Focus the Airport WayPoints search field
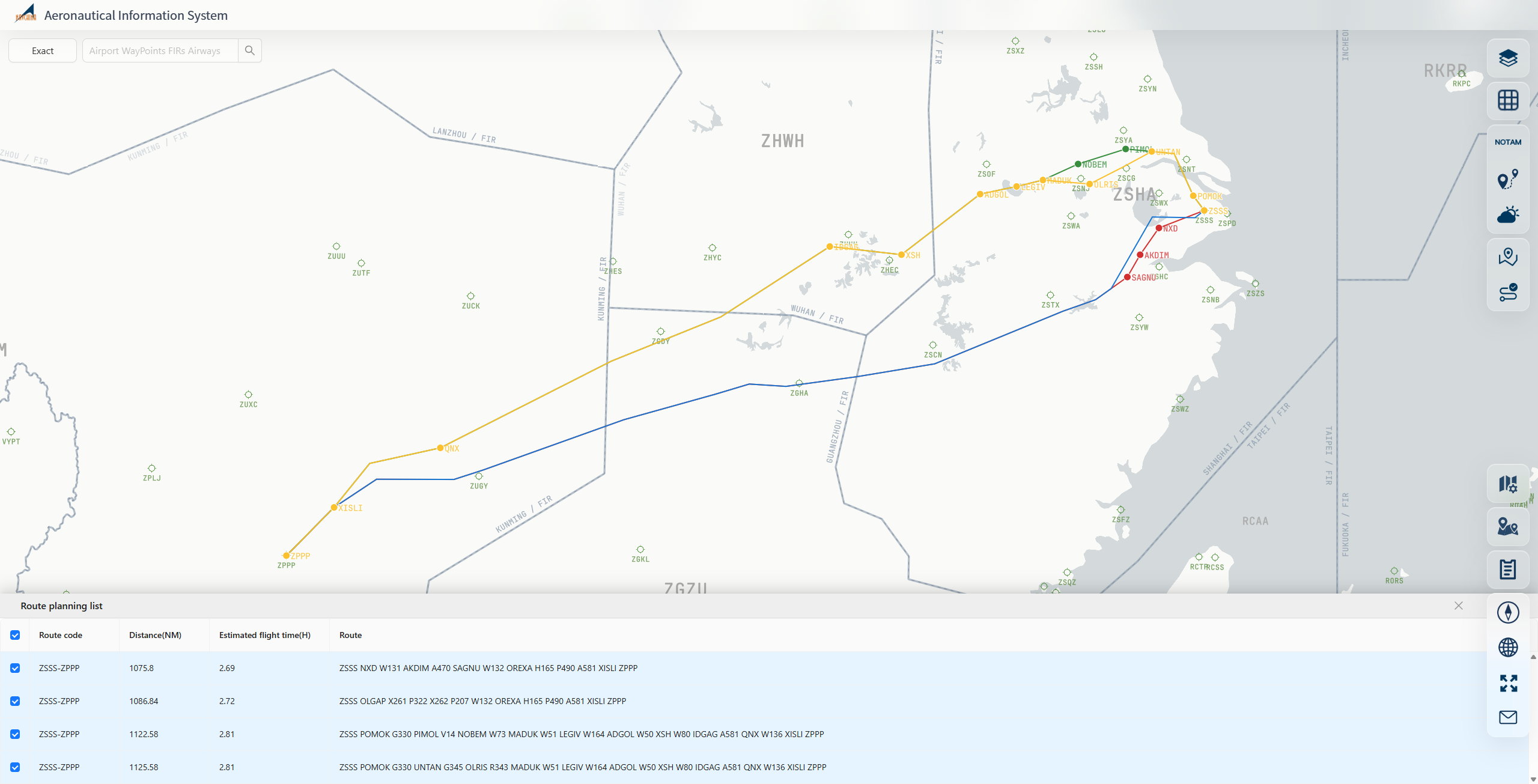 coord(160,51)
